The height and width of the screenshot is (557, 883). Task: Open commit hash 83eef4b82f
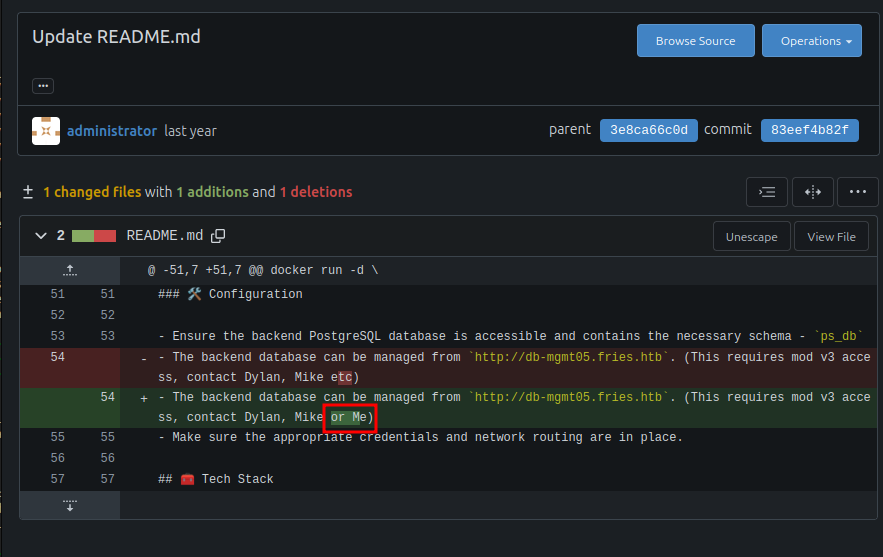(809, 130)
